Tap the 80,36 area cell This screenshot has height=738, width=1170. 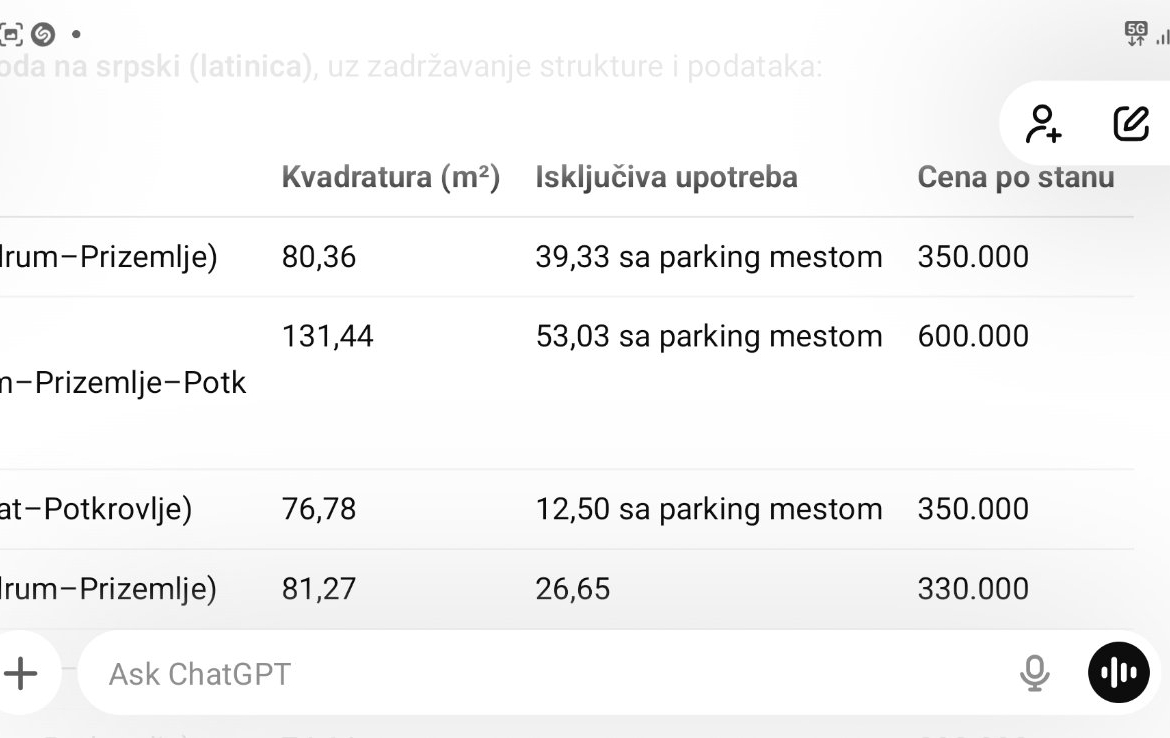click(319, 257)
